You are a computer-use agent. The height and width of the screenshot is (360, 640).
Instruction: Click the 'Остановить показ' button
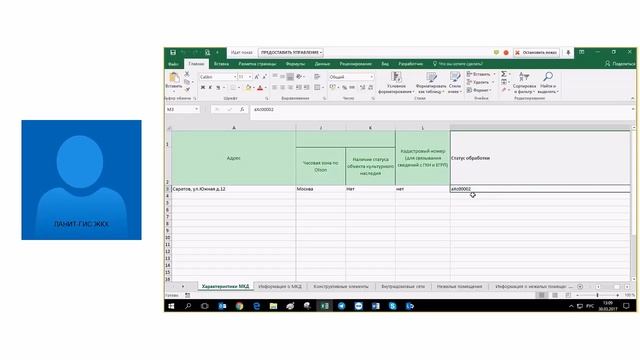click(536, 53)
